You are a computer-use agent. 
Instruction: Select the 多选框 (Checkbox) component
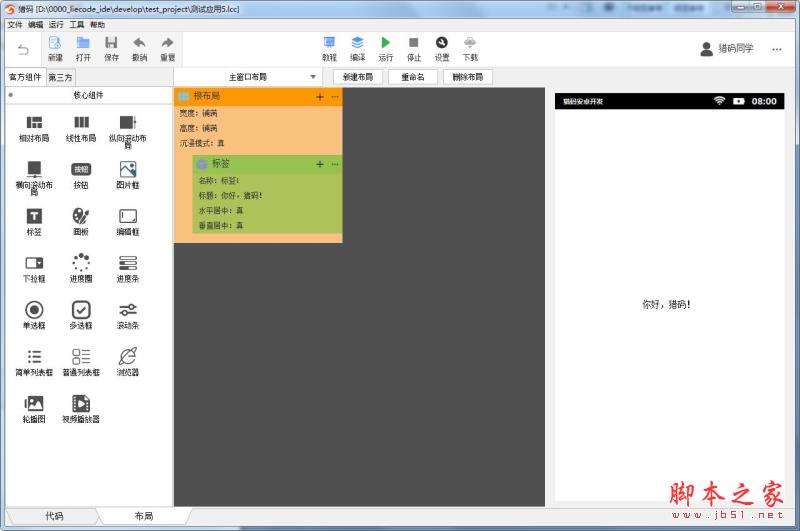81,315
